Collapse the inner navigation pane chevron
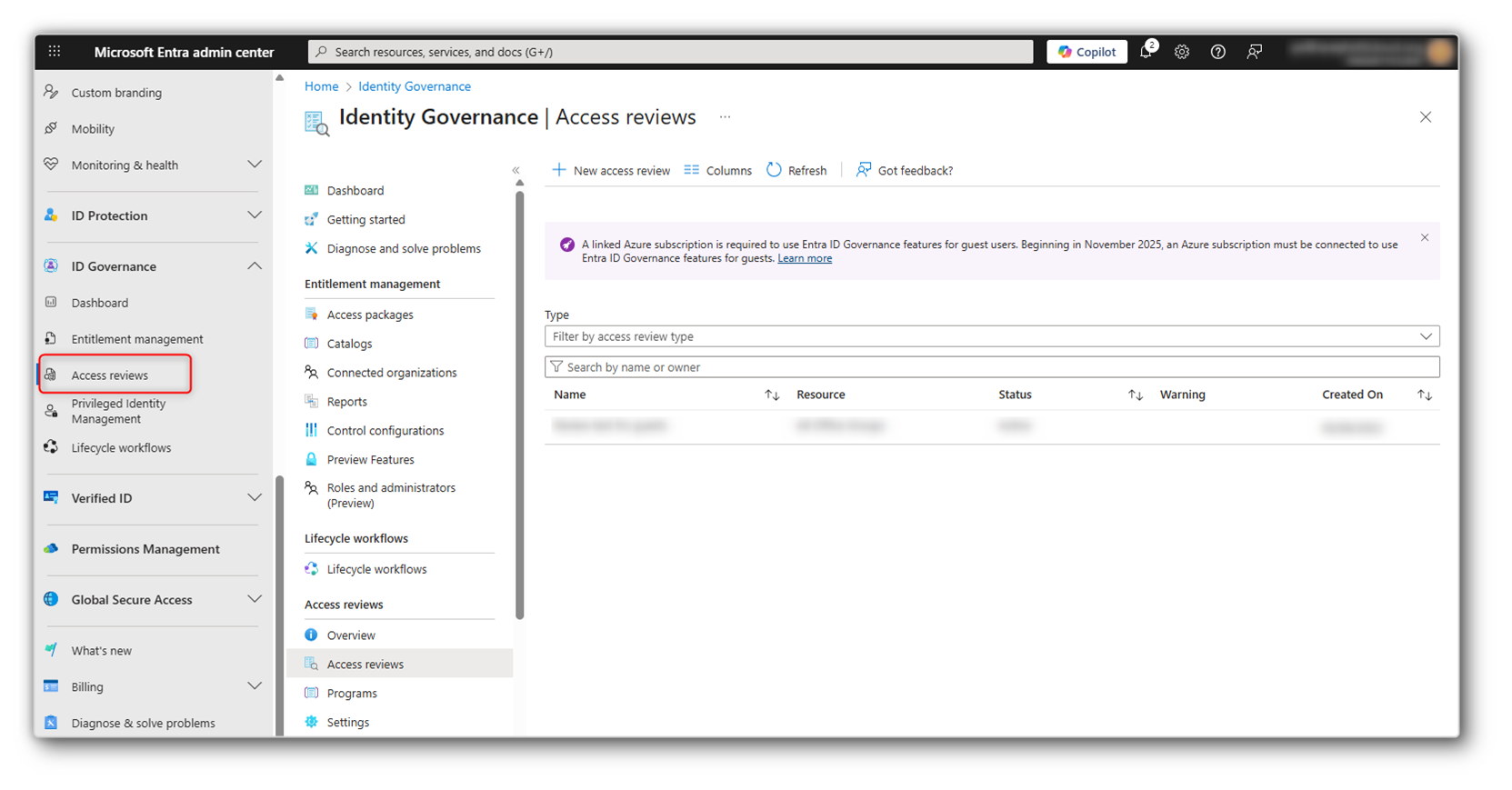Viewport: 1512px width, 790px height. pyautogui.click(x=516, y=170)
